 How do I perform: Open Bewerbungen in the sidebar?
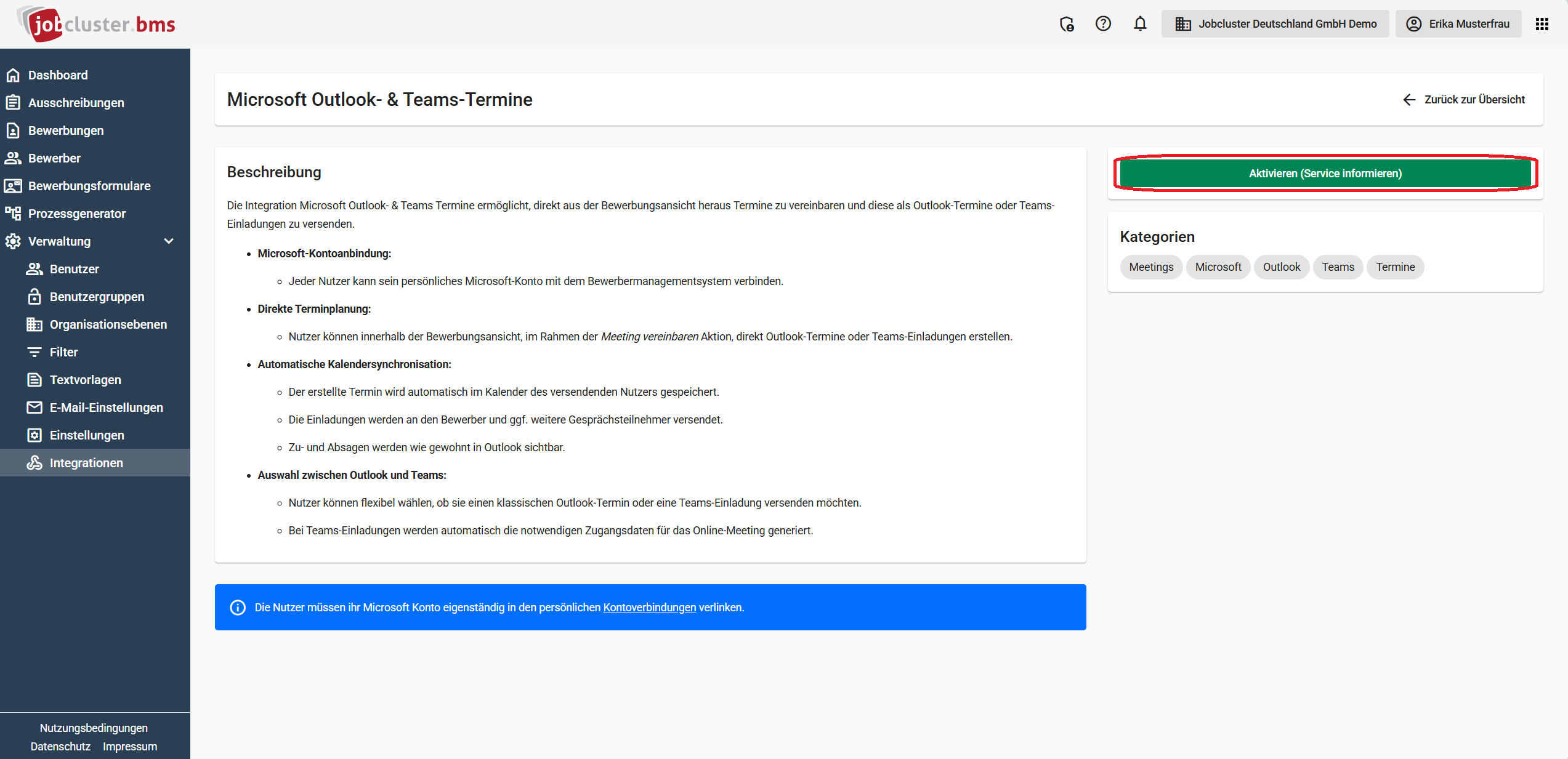click(95, 131)
